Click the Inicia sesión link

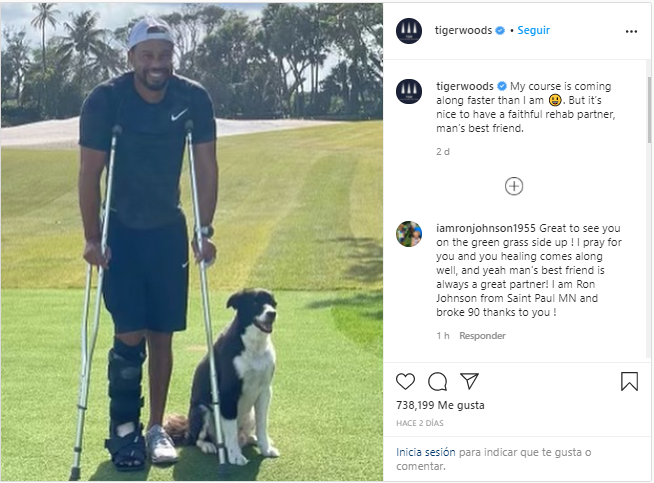tap(425, 452)
